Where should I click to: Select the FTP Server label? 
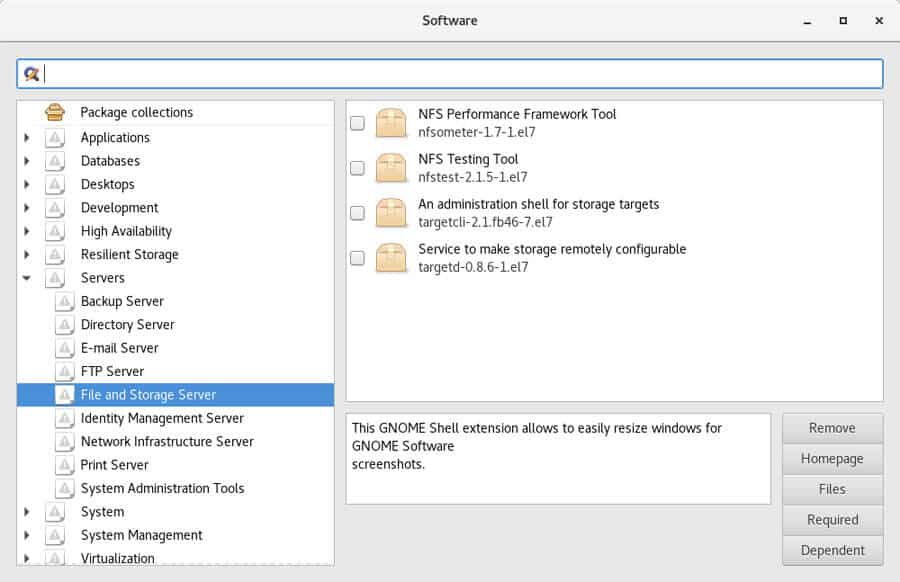[112, 371]
